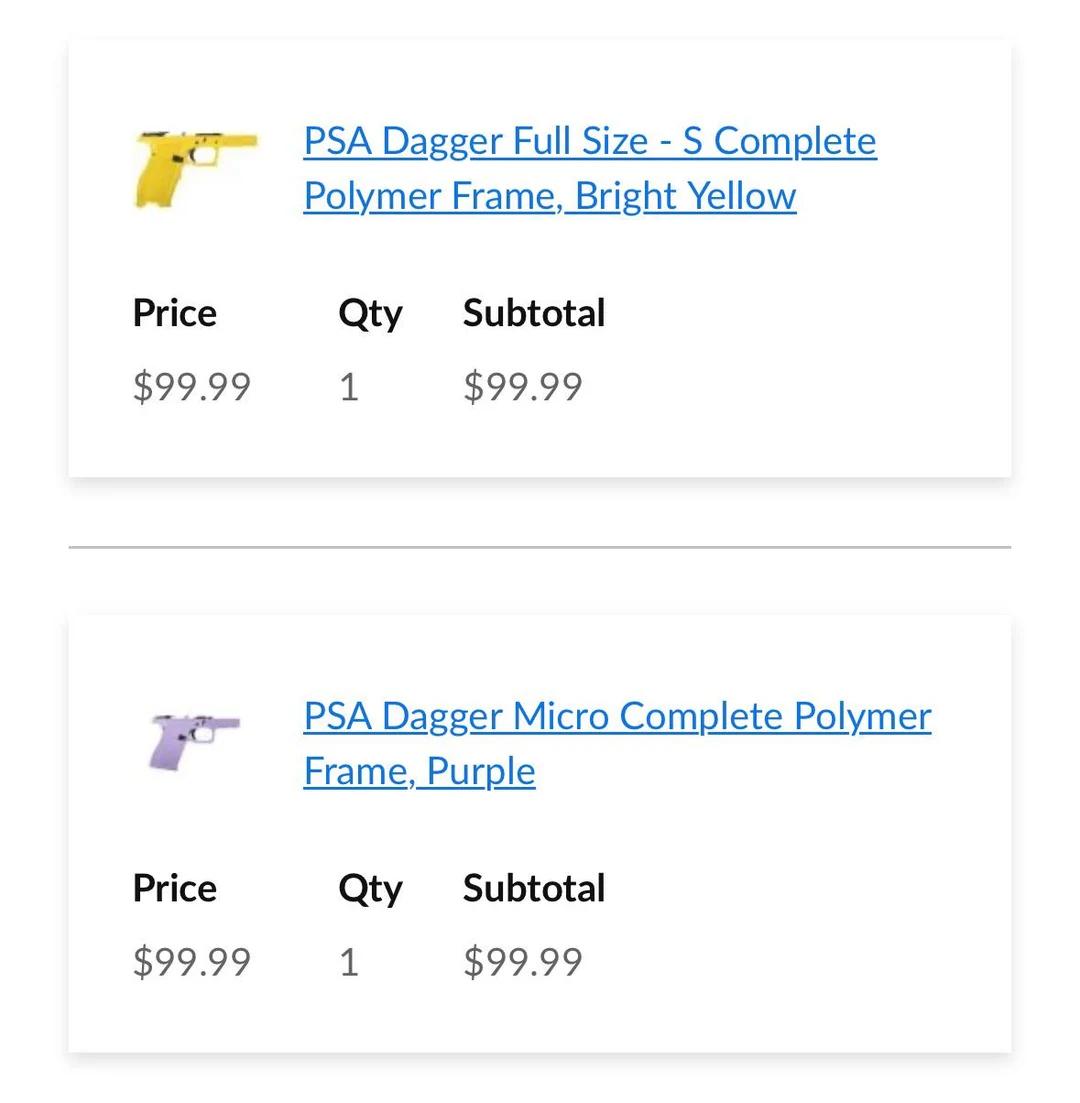Select the Qty value for the yellow frame
The width and height of the screenshot is (1080, 1103).
(349, 386)
